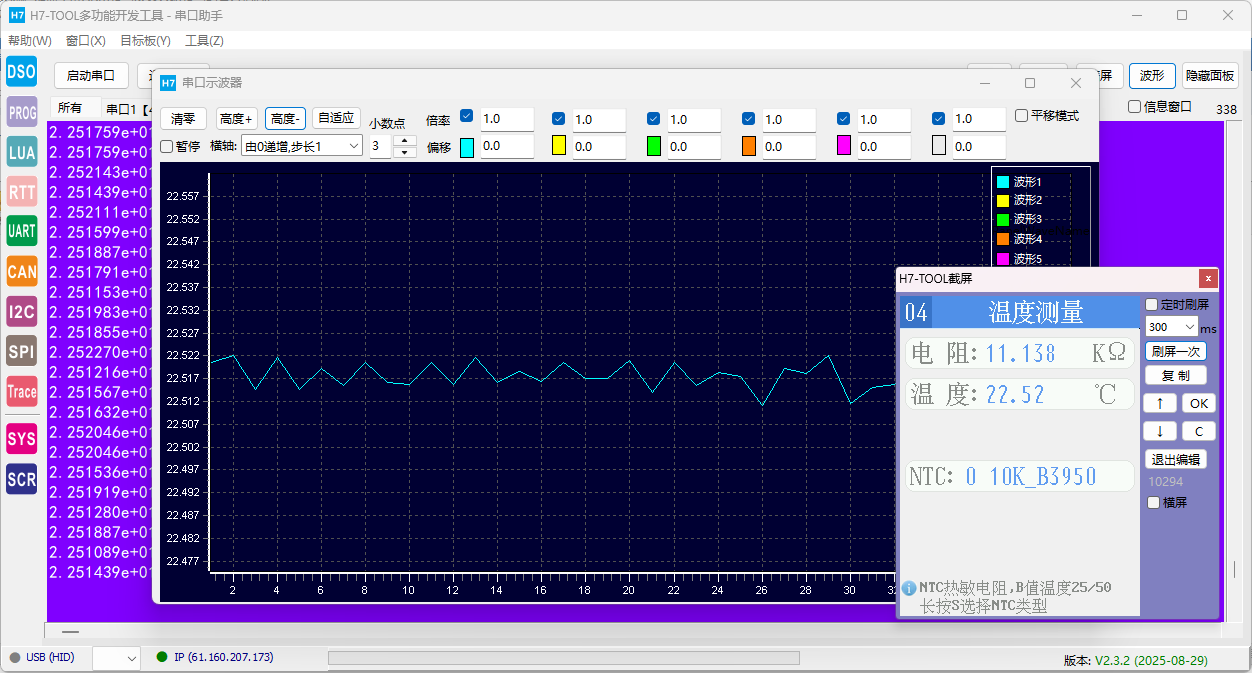Open the Trace sidebar icon
Image resolution: width=1252 pixels, height=673 pixels.
click(22, 392)
